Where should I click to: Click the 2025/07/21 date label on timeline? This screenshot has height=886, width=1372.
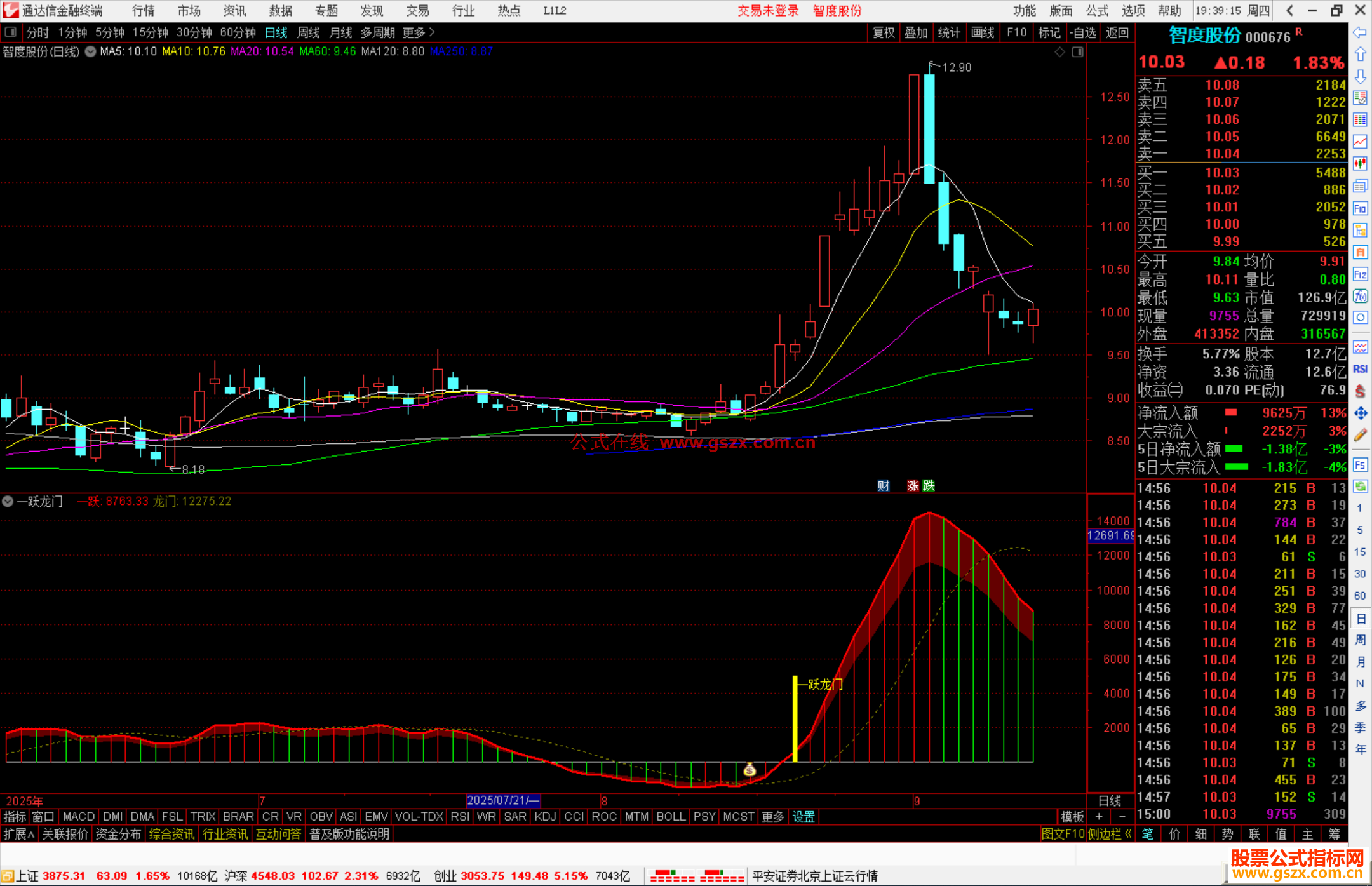503,801
